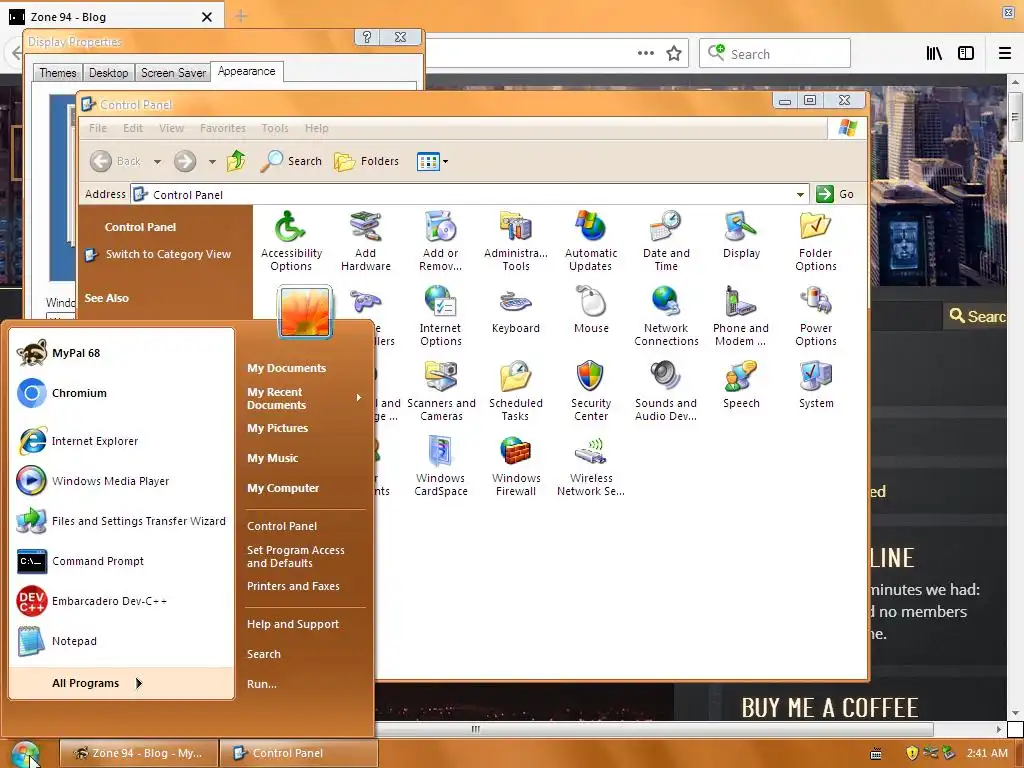Click the Start orb button
Screen dimensions: 1024x768
pyautogui.click(x=26, y=754)
